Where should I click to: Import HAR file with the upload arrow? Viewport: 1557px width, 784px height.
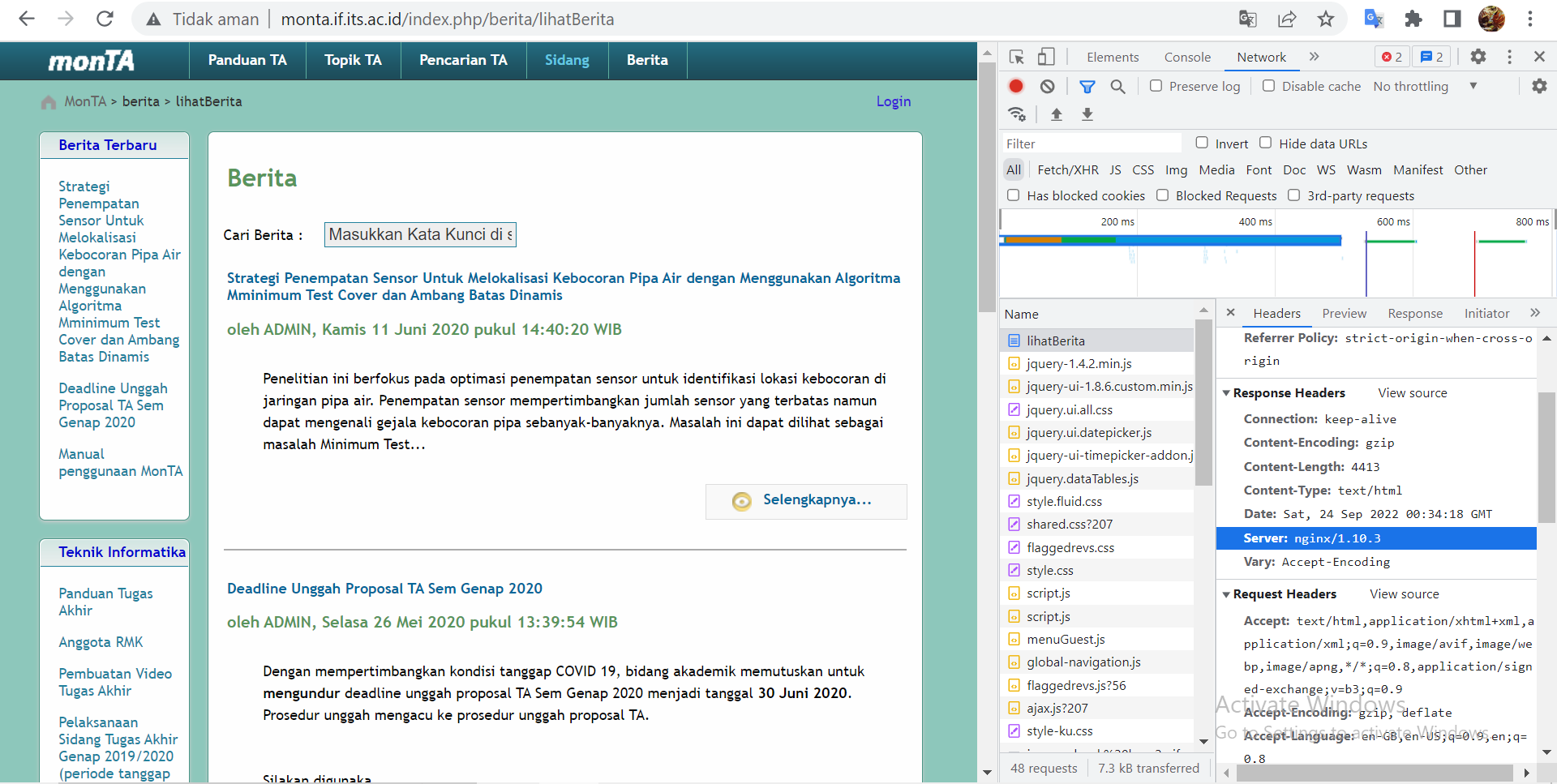[1057, 114]
